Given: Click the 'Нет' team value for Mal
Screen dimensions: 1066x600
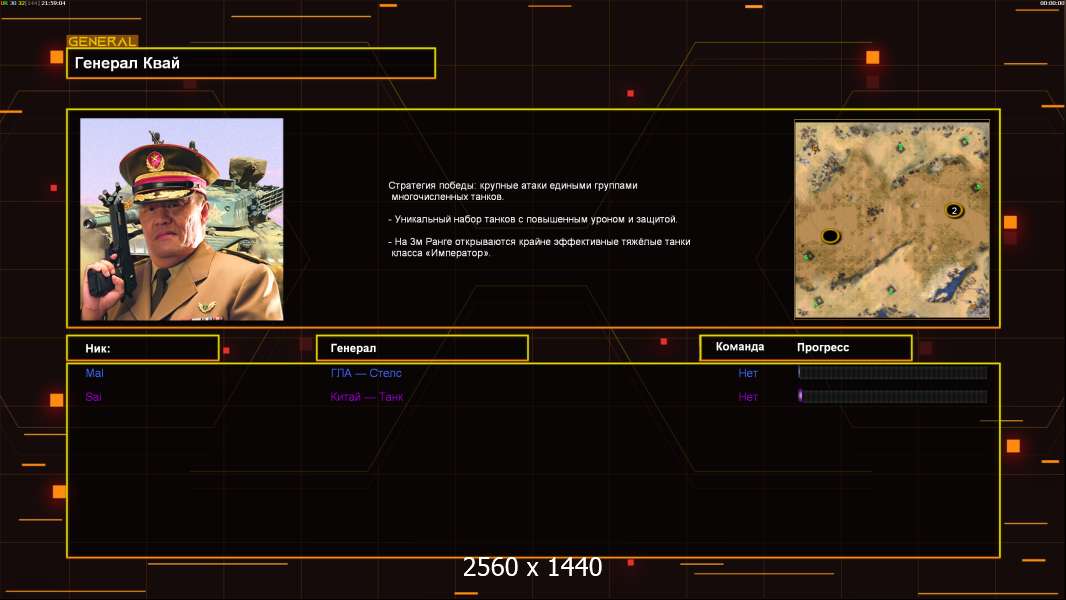Looking at the screenshot, I should coord(748,373).
